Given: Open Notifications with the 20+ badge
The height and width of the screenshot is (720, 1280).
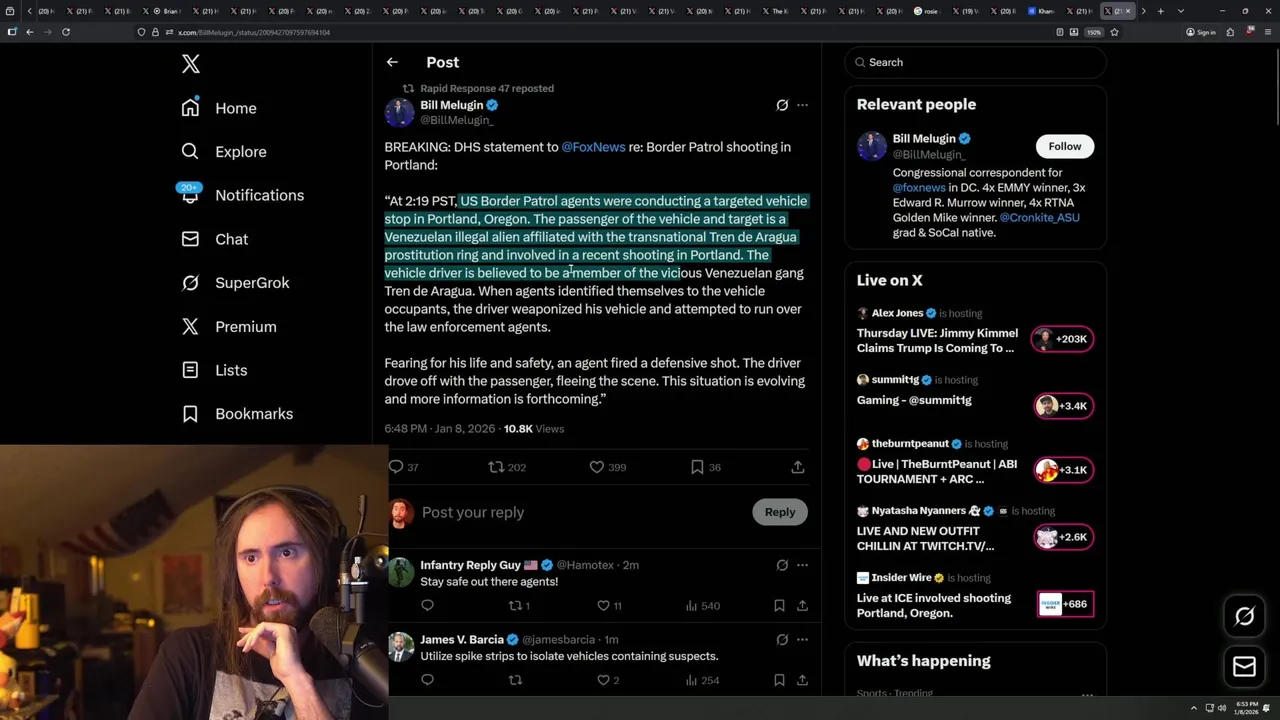Looking at the screenshot, I should click(241, 195).
